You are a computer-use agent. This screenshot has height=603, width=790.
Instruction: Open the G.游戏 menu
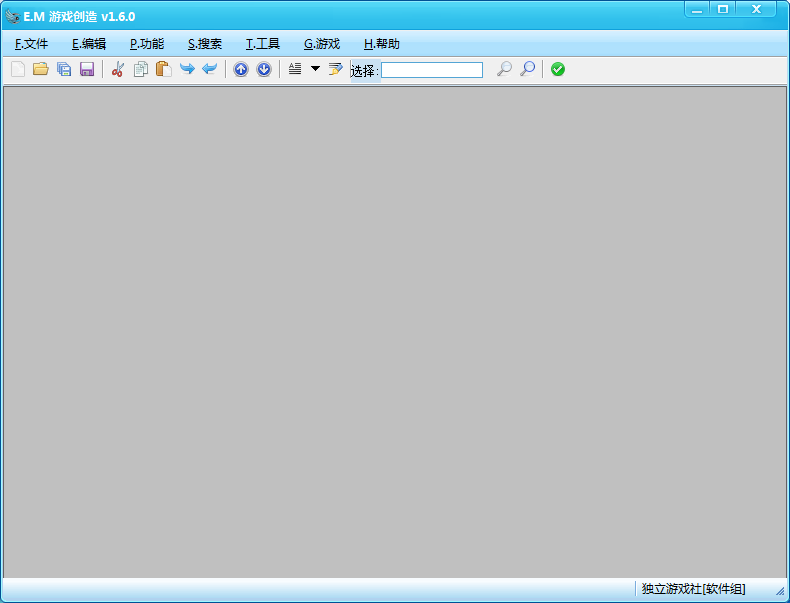[322, 44]
